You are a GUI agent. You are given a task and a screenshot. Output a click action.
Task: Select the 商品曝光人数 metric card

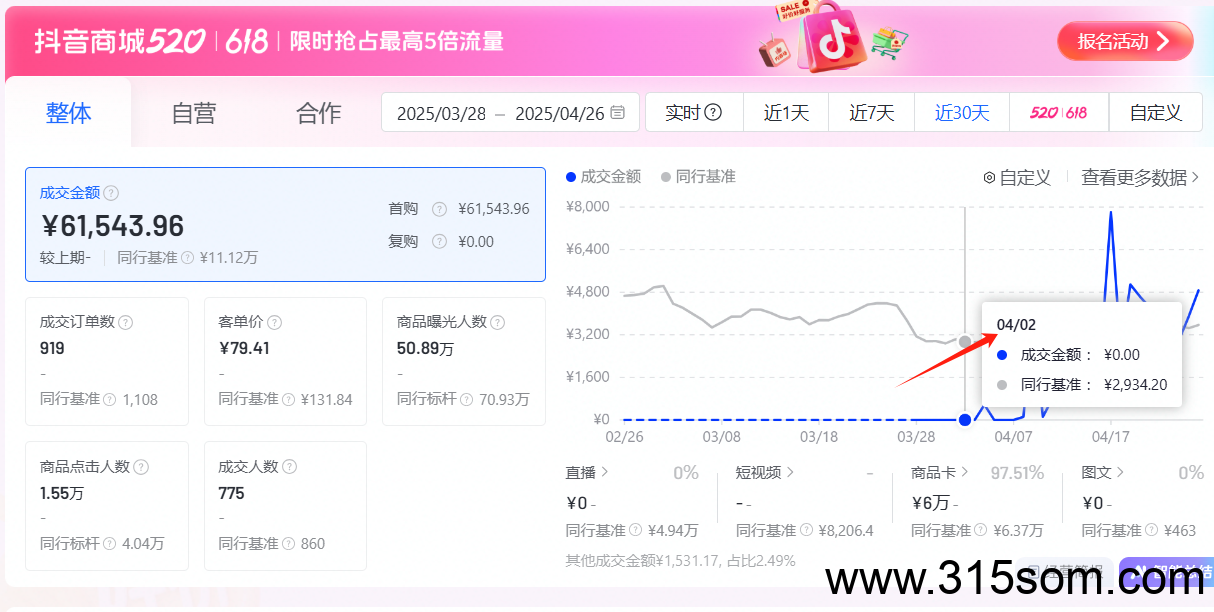[464, 361]
